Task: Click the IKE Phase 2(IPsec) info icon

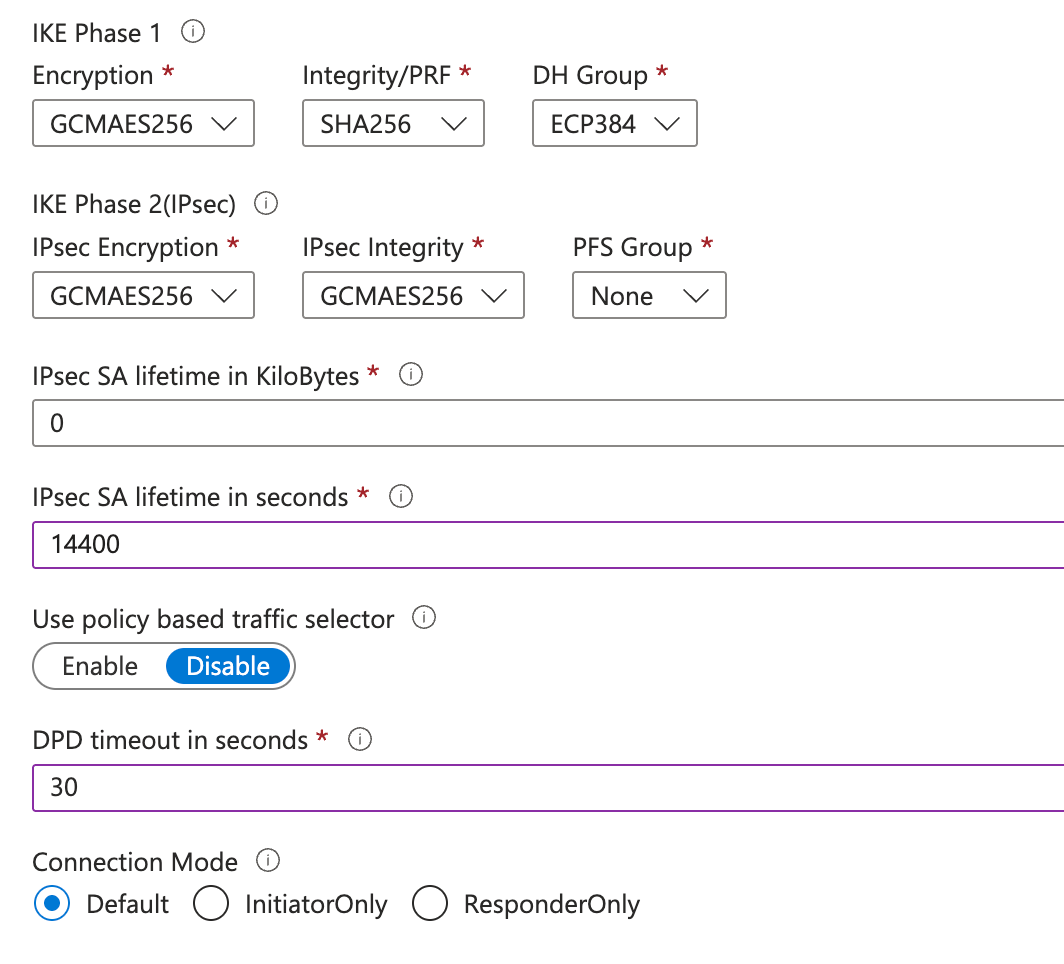Action: (x=266, y=204)
